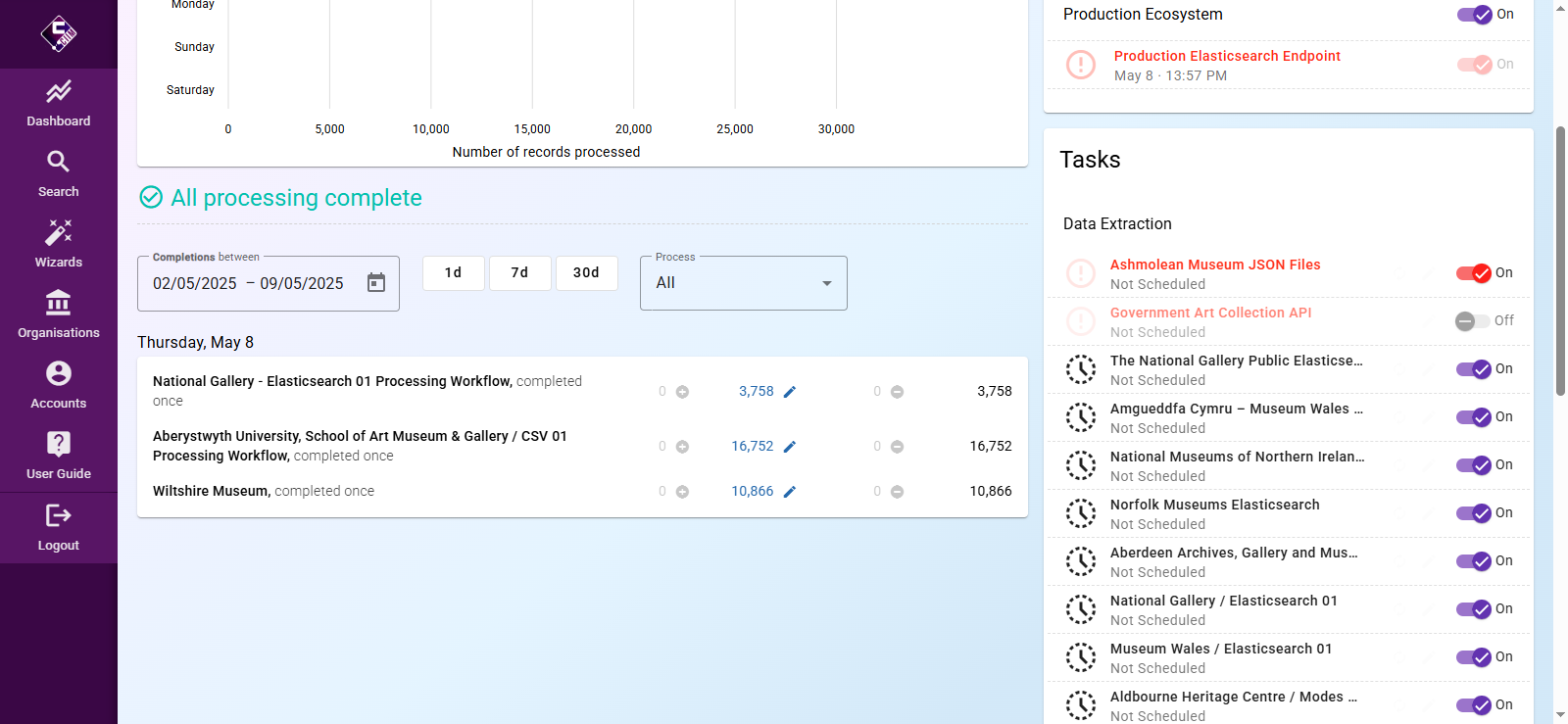Open the Dashboard page from the sidebar

[x=59, y=104]
